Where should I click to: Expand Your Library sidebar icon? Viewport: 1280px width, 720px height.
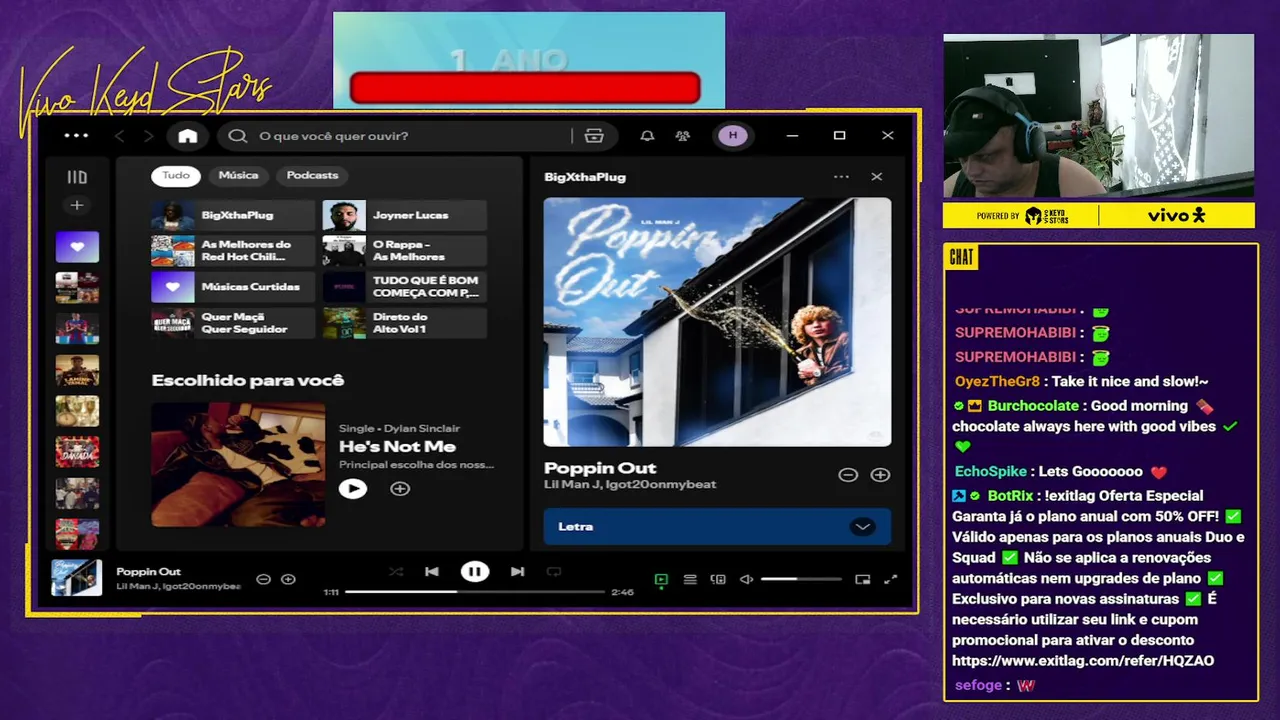click(77, 177)
